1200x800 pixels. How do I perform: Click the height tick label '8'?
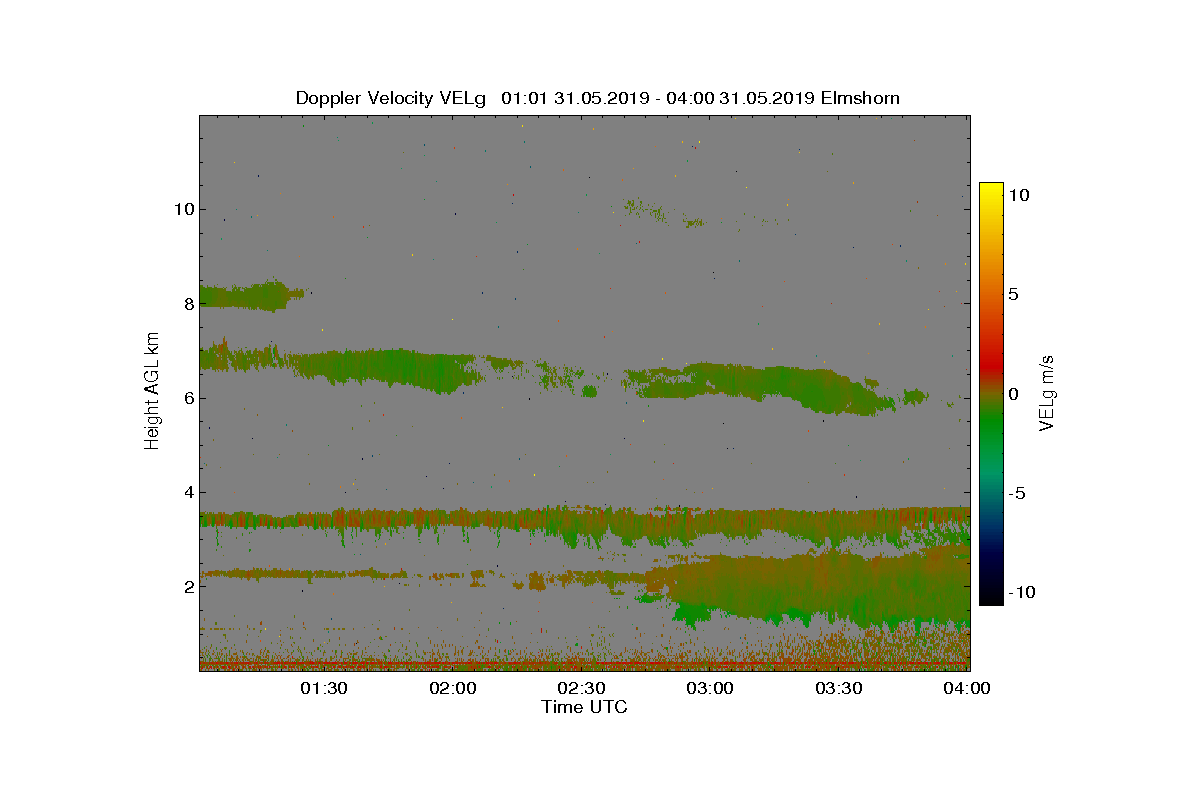pos(188,303)
